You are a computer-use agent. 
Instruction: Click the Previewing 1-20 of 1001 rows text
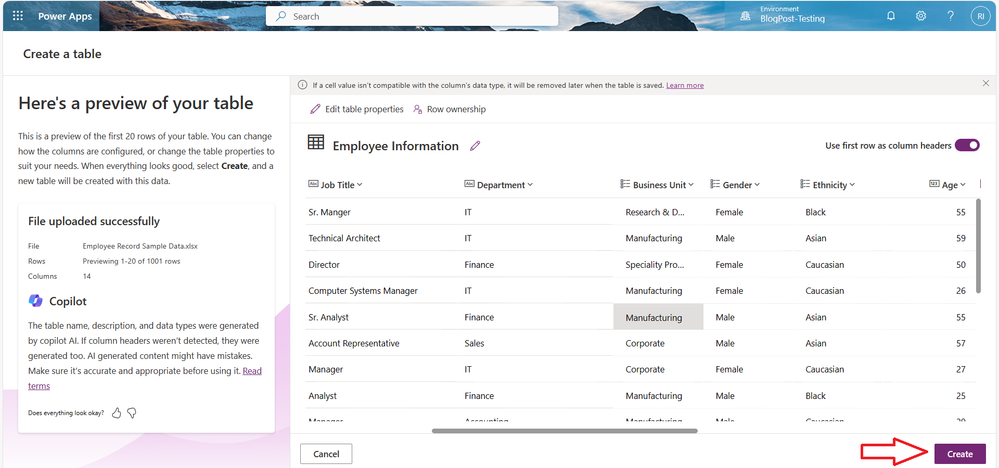click(x=131, y=261)
